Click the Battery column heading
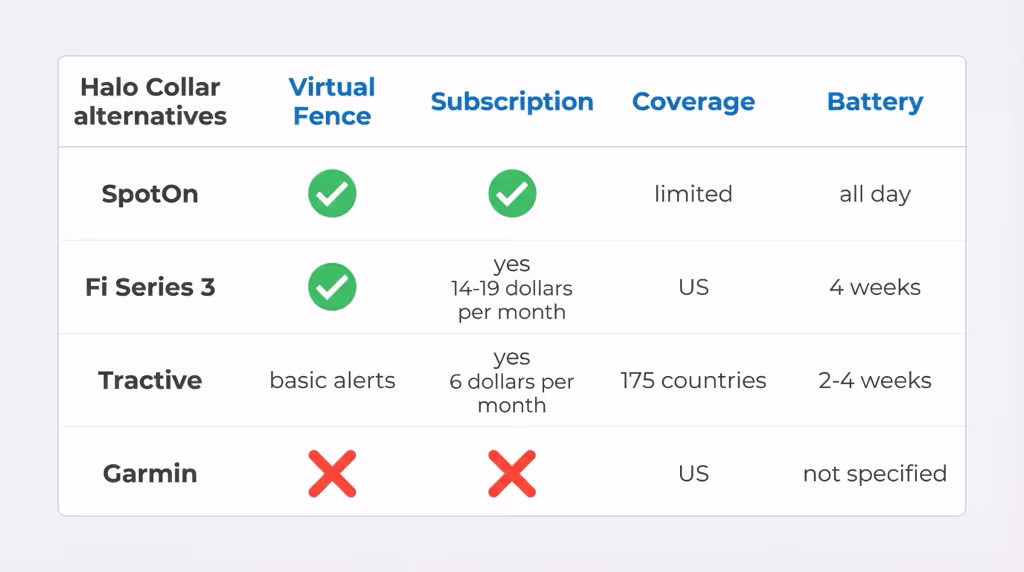 click(875, 102)
